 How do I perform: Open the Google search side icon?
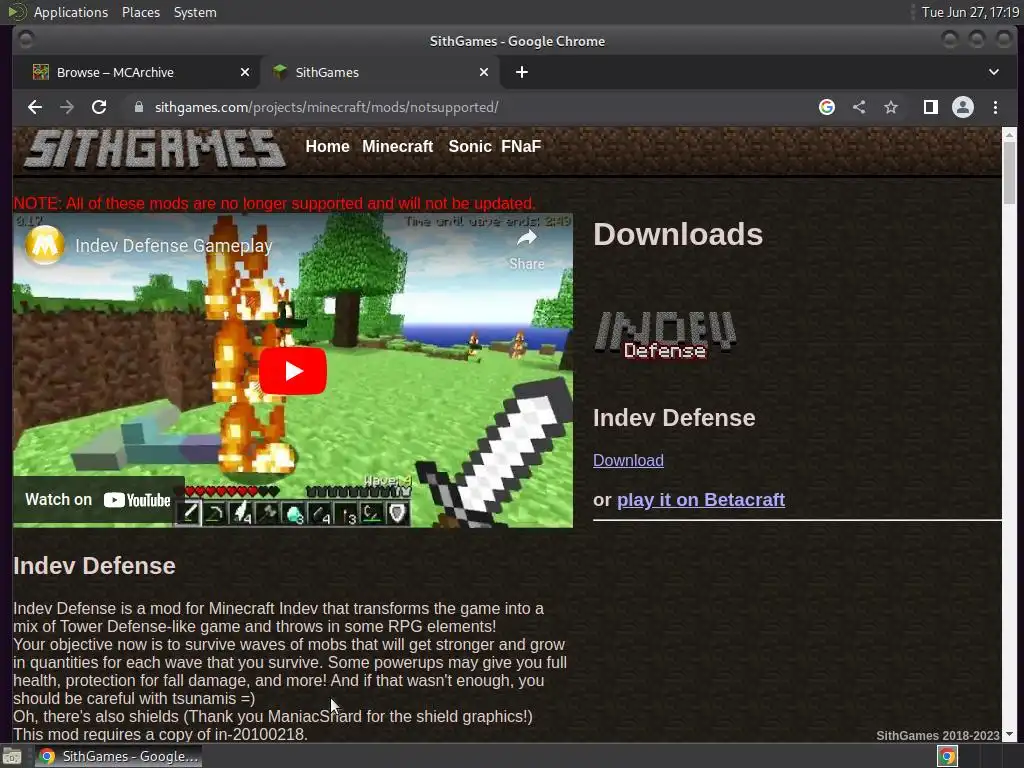coord(827,107)
